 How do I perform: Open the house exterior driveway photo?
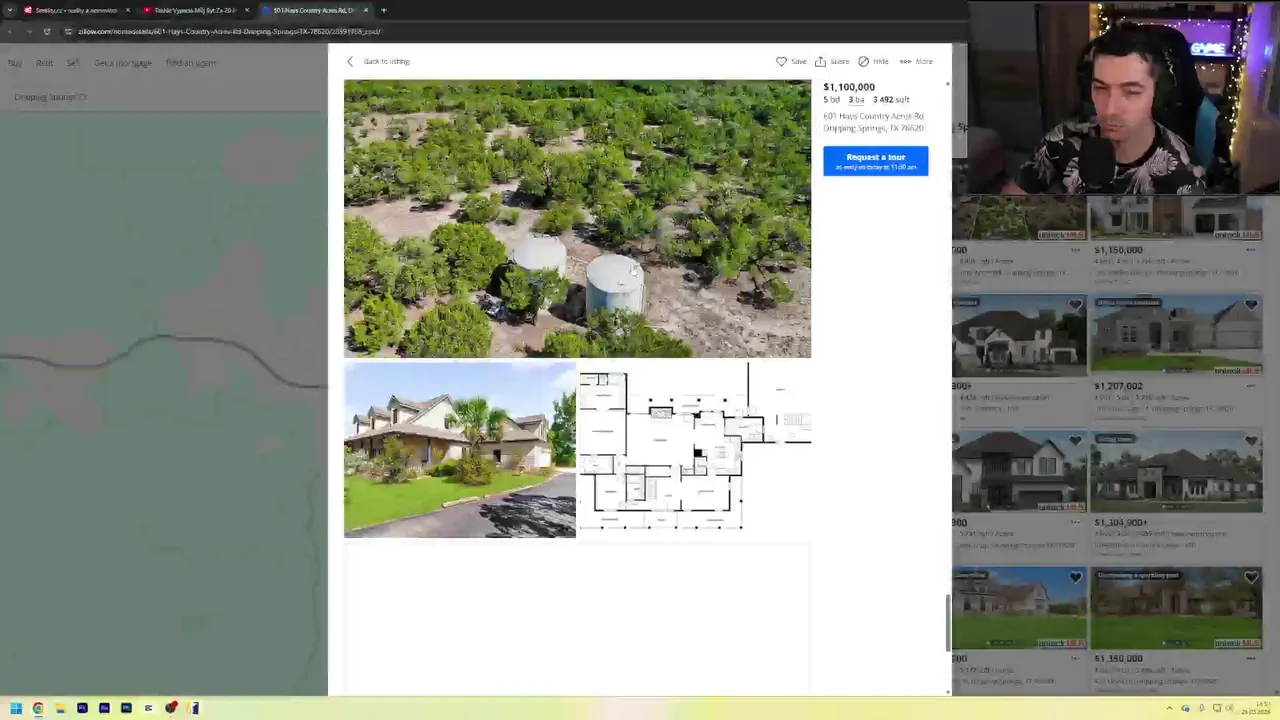coord(460,450)
